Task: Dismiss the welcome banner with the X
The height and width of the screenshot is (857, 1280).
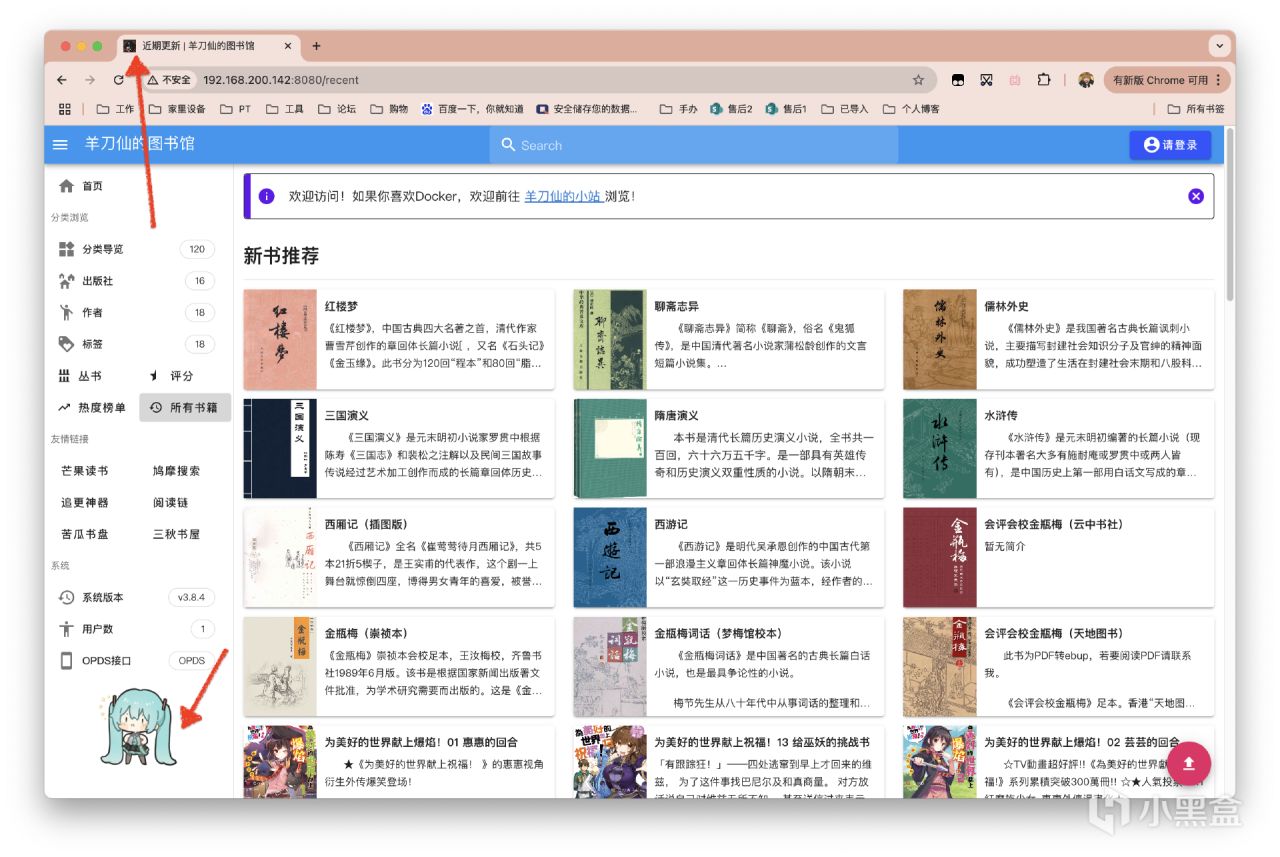Action: [1196, 196]
